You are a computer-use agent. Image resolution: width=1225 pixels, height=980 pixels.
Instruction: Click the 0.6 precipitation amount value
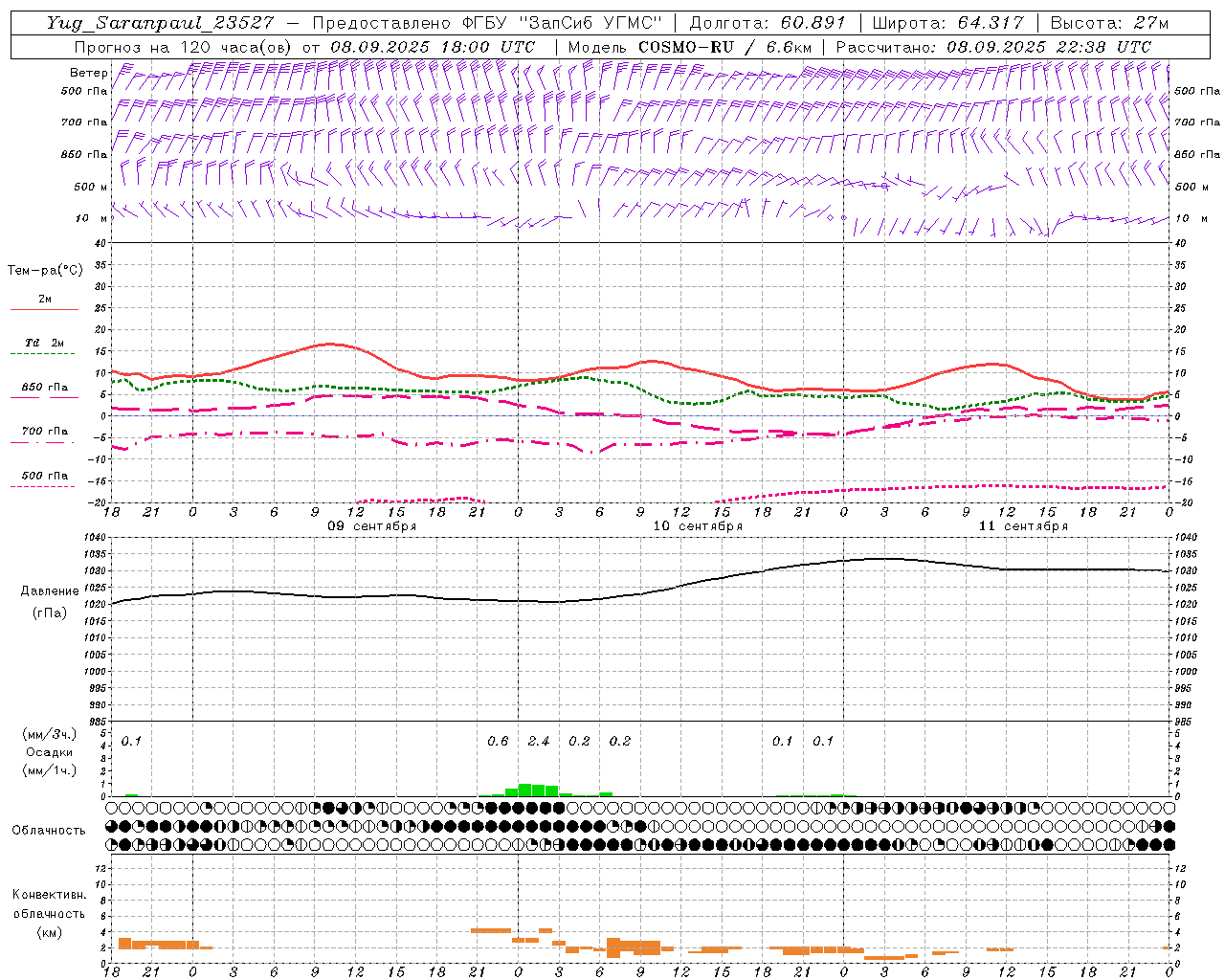pos(498,741)
